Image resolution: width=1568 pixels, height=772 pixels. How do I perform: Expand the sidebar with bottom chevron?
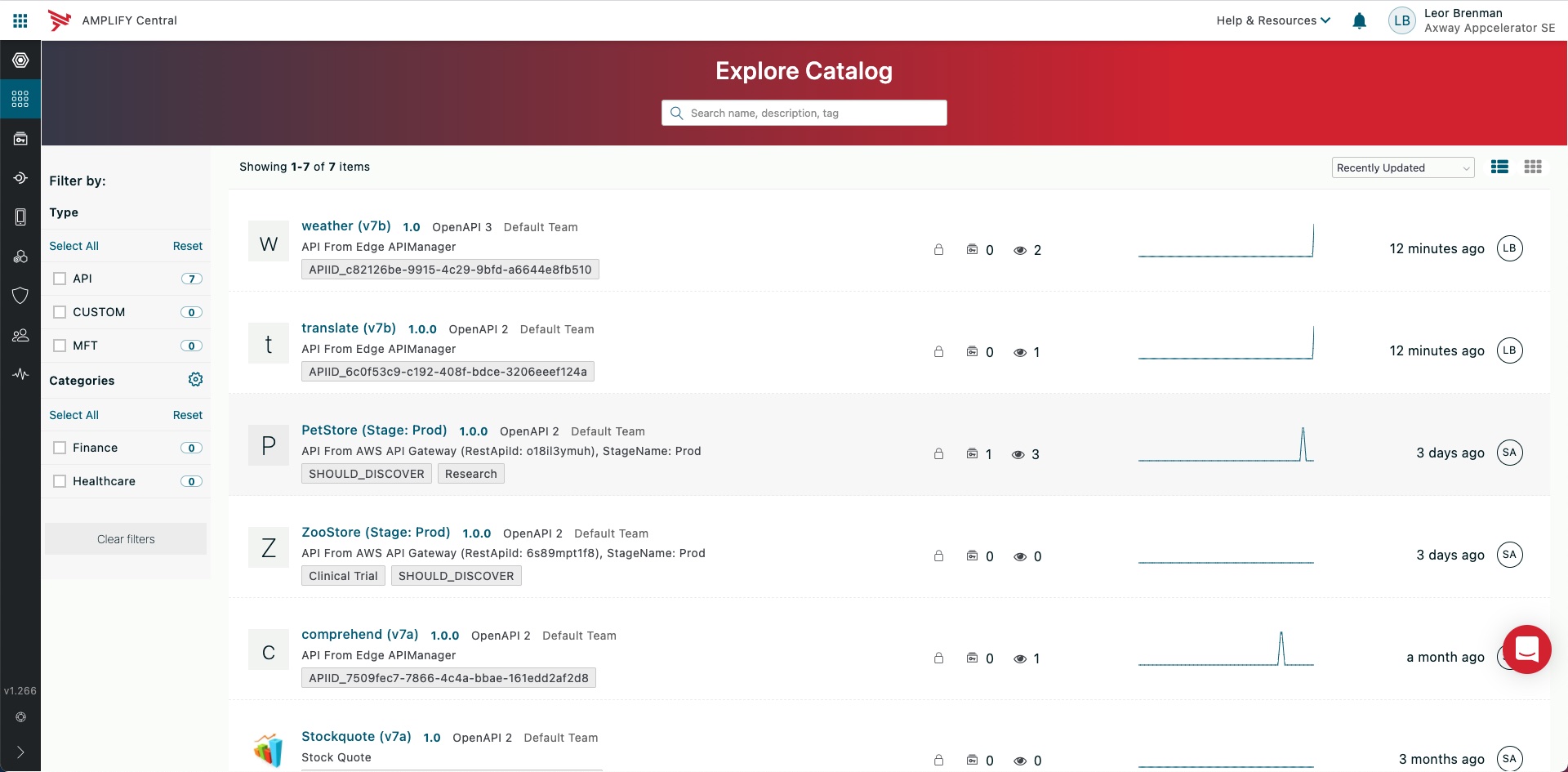[x=20, y=752]
